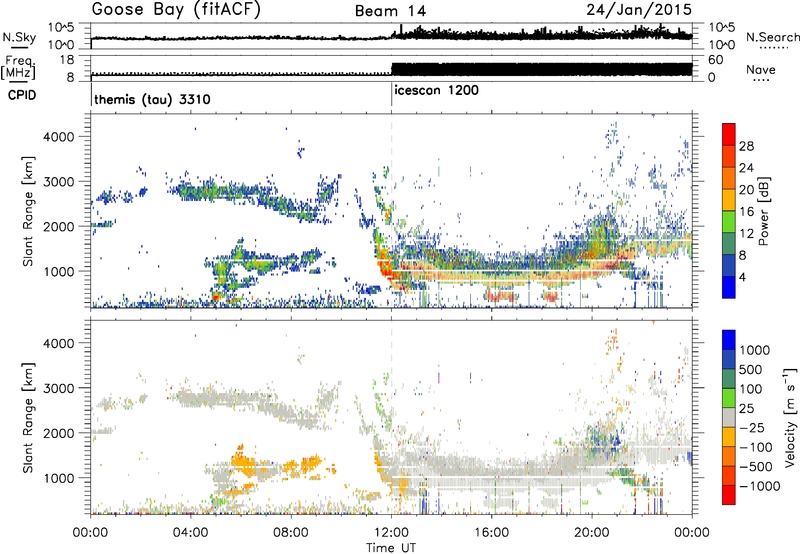Click the 'themis (tau) 3310' CPID text
The height and width of the screenshot is (554, 800).
click(152, 99)
